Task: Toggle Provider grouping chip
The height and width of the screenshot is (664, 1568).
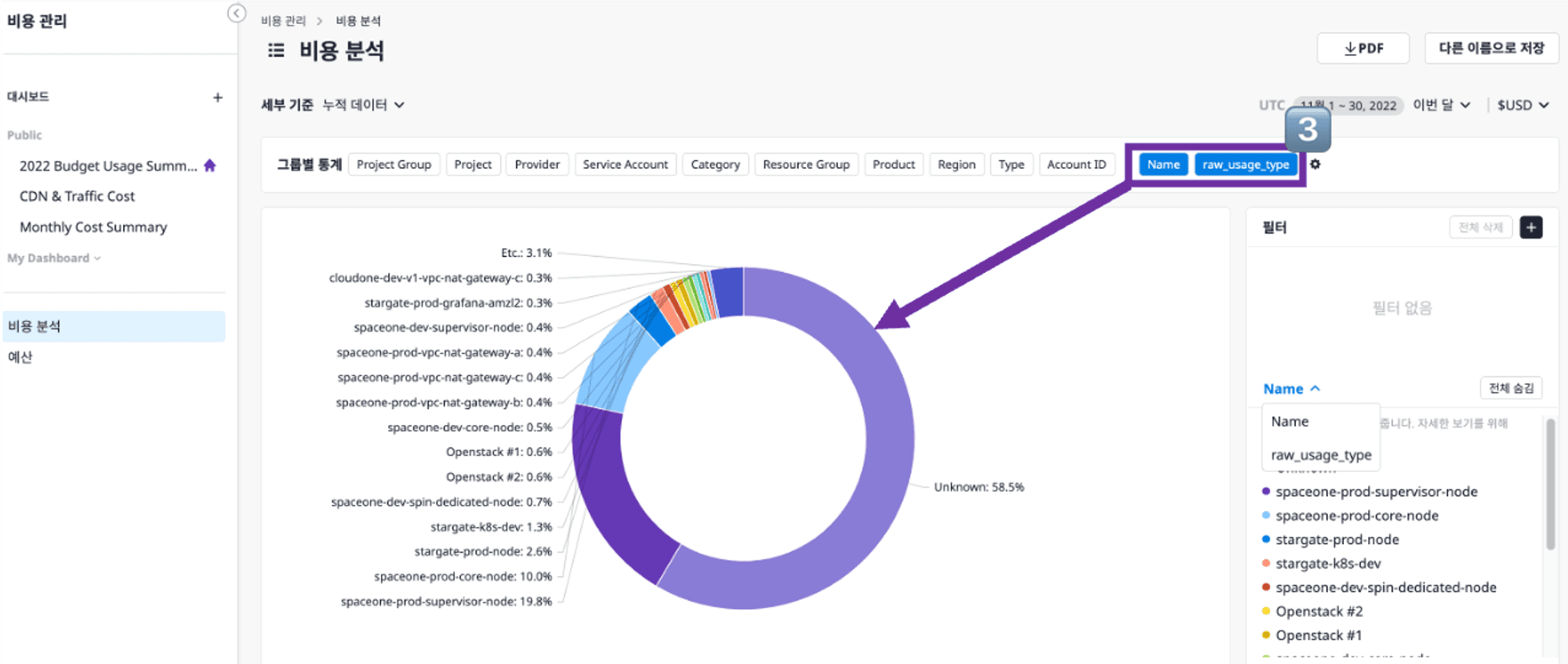Action: pos(537,165)
